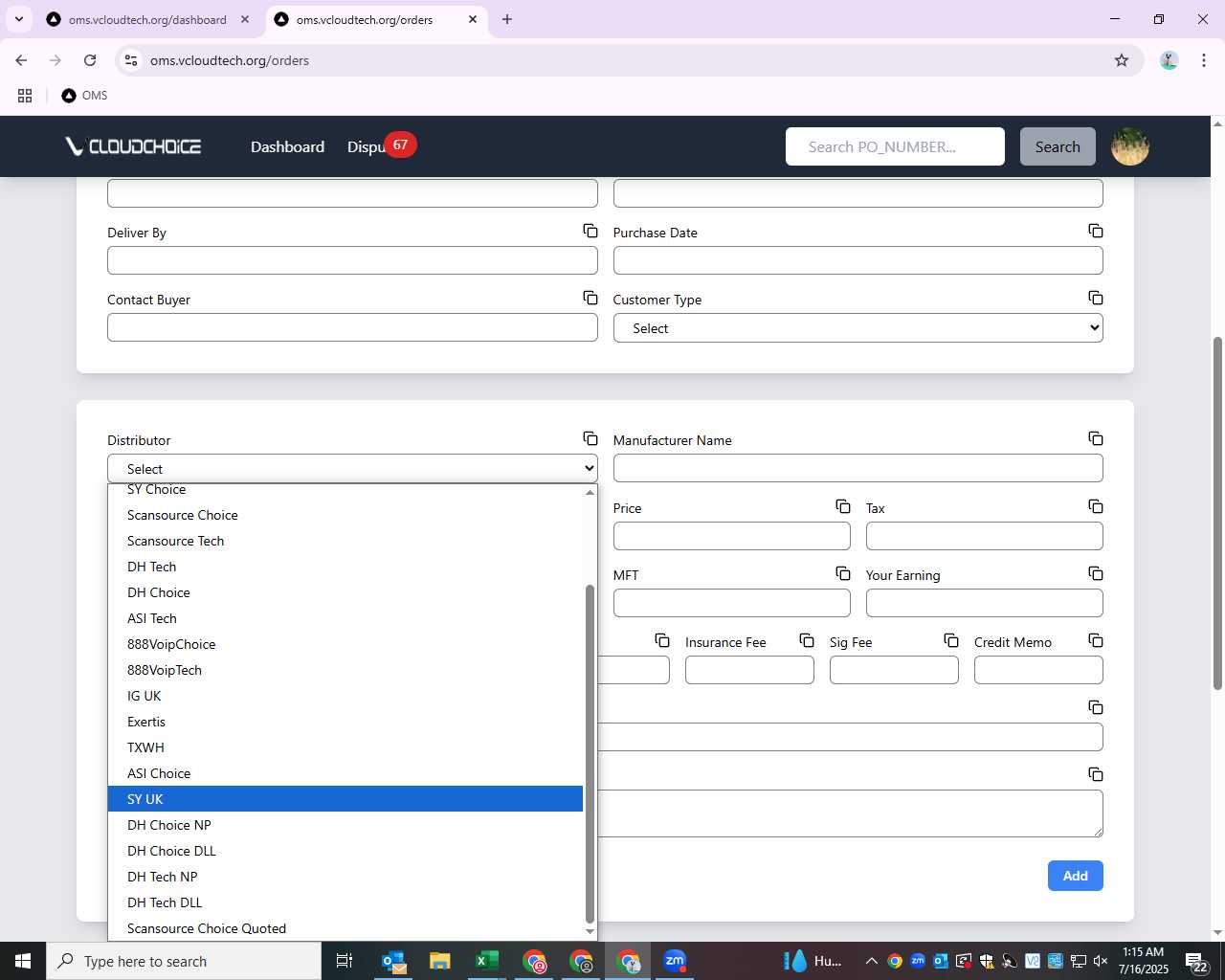This screenshot has width=1225, height=980.
Task: Select the highlighted SY UK option
Action: pyautogui.click(x=345, y=799)
